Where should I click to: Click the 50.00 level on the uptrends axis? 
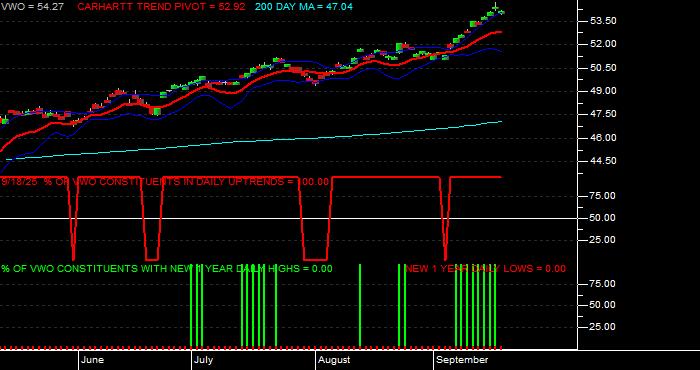pyautogui.click(x=603, y=218)
